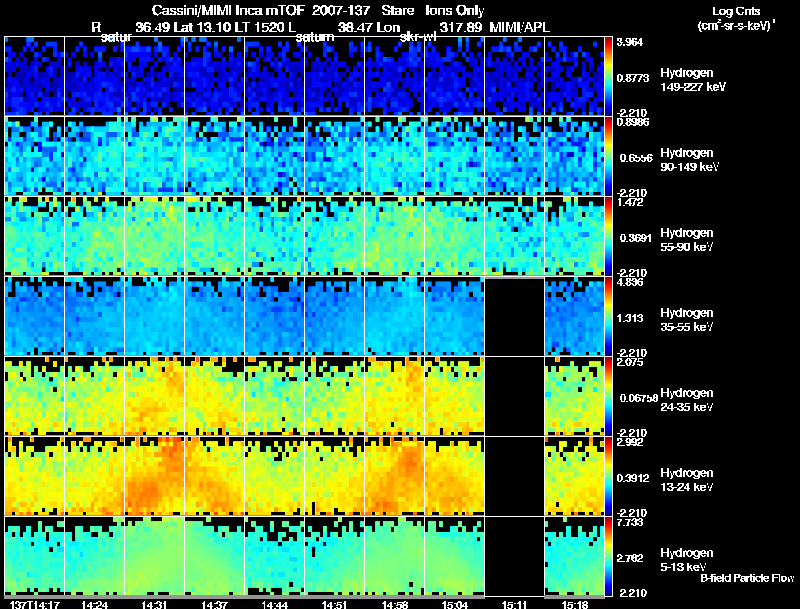The height and width of the screenshot is (609, 800).
Task: Open the 149-227 keV image panel above 15:11
Action: coord(514,76)
